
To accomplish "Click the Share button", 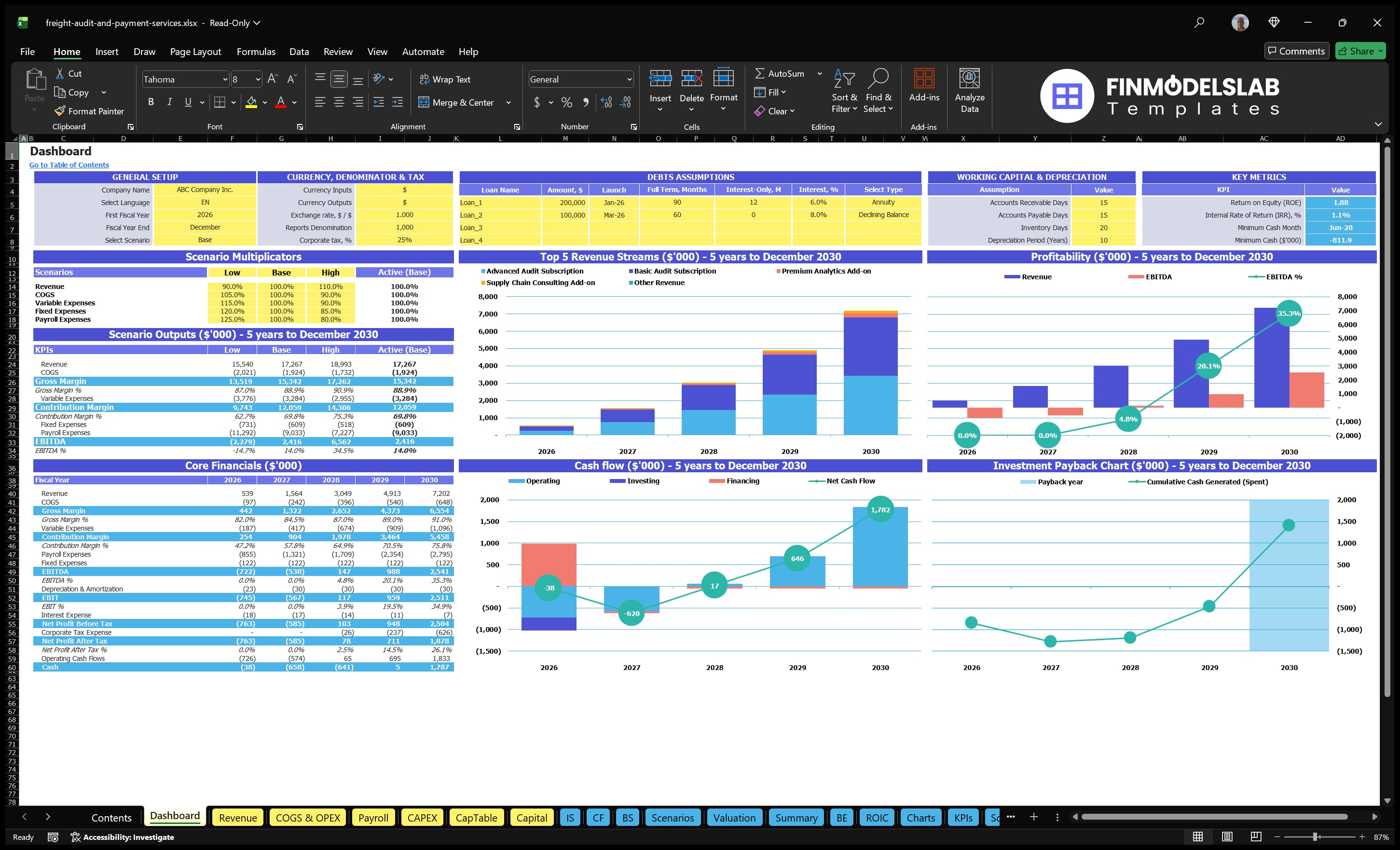I will click(x=1360, y=51).
